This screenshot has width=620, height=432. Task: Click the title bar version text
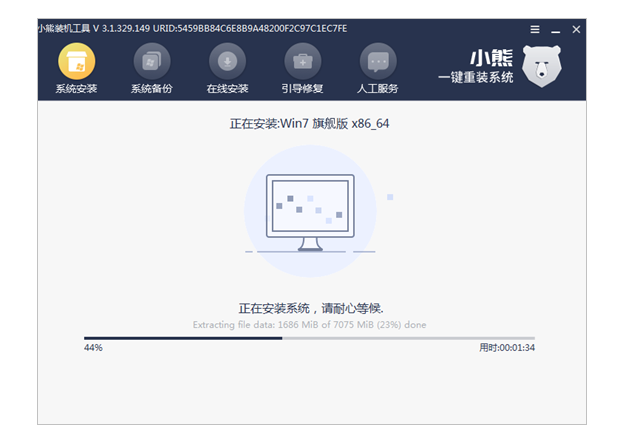[193, 29]
